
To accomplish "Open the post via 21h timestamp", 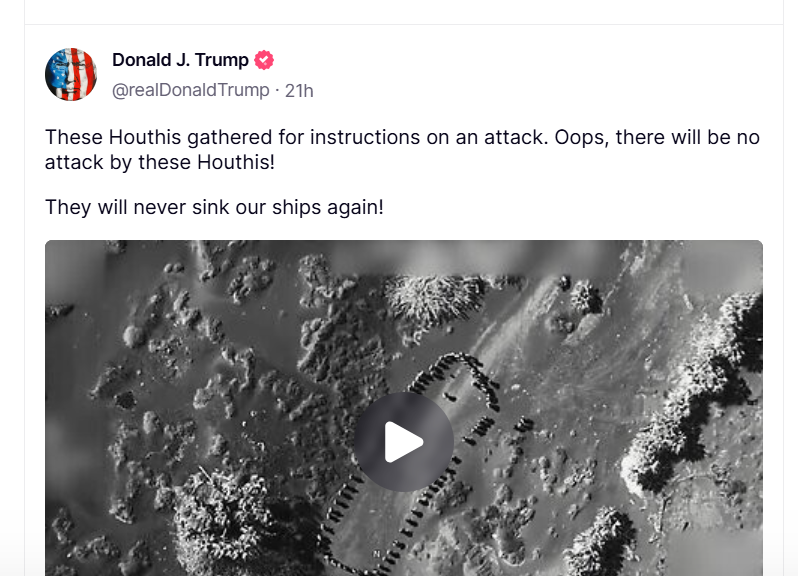I will 299,91.
